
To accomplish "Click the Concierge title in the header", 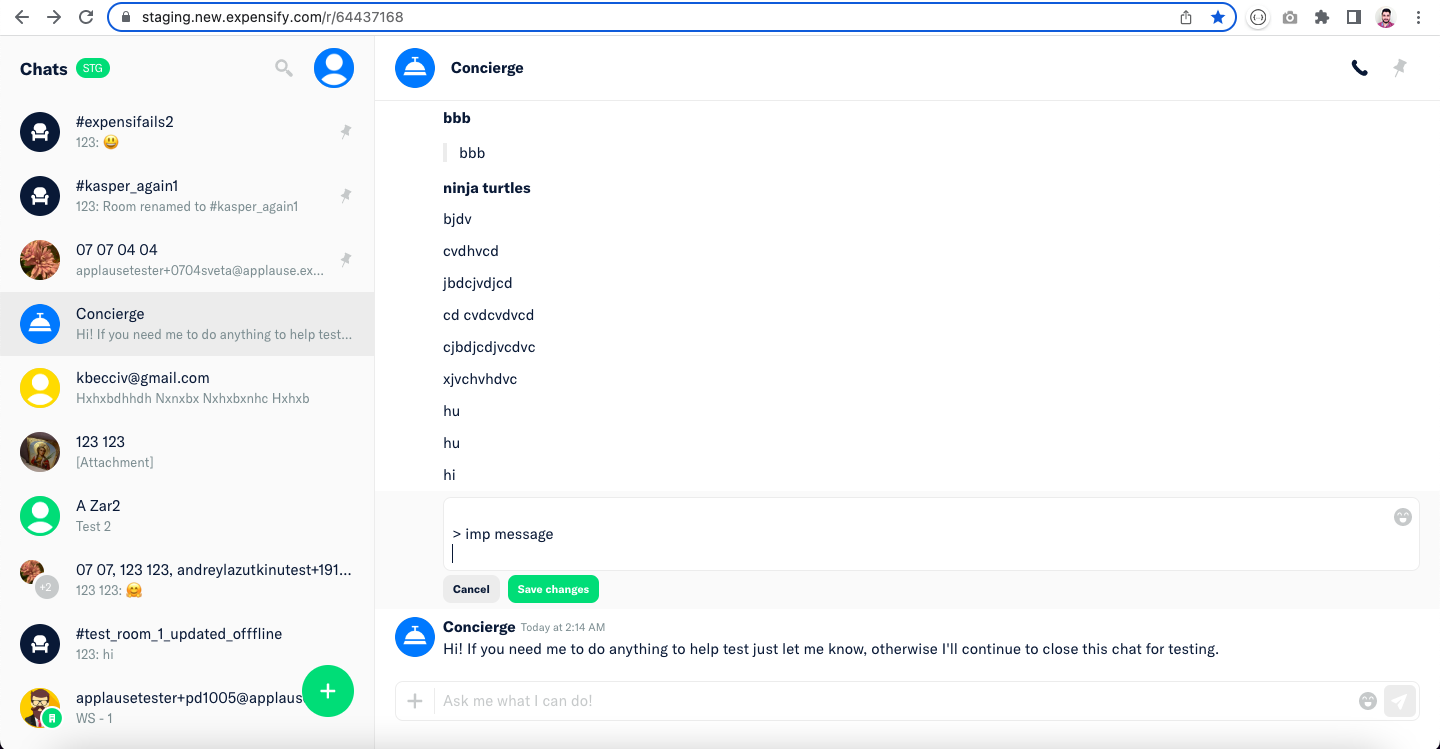I will tap(487, 68).
